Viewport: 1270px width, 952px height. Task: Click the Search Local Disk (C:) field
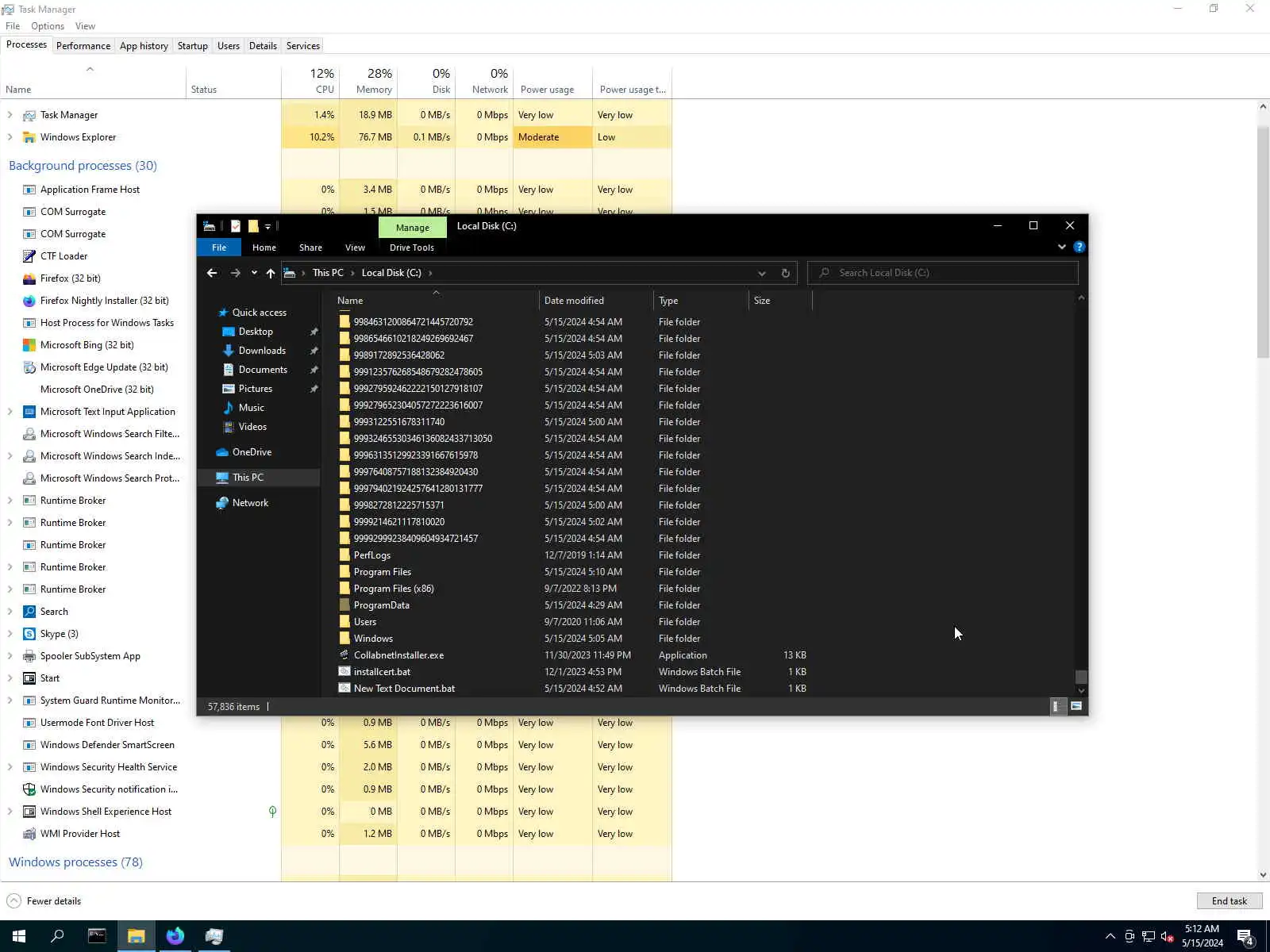point(943,273)
